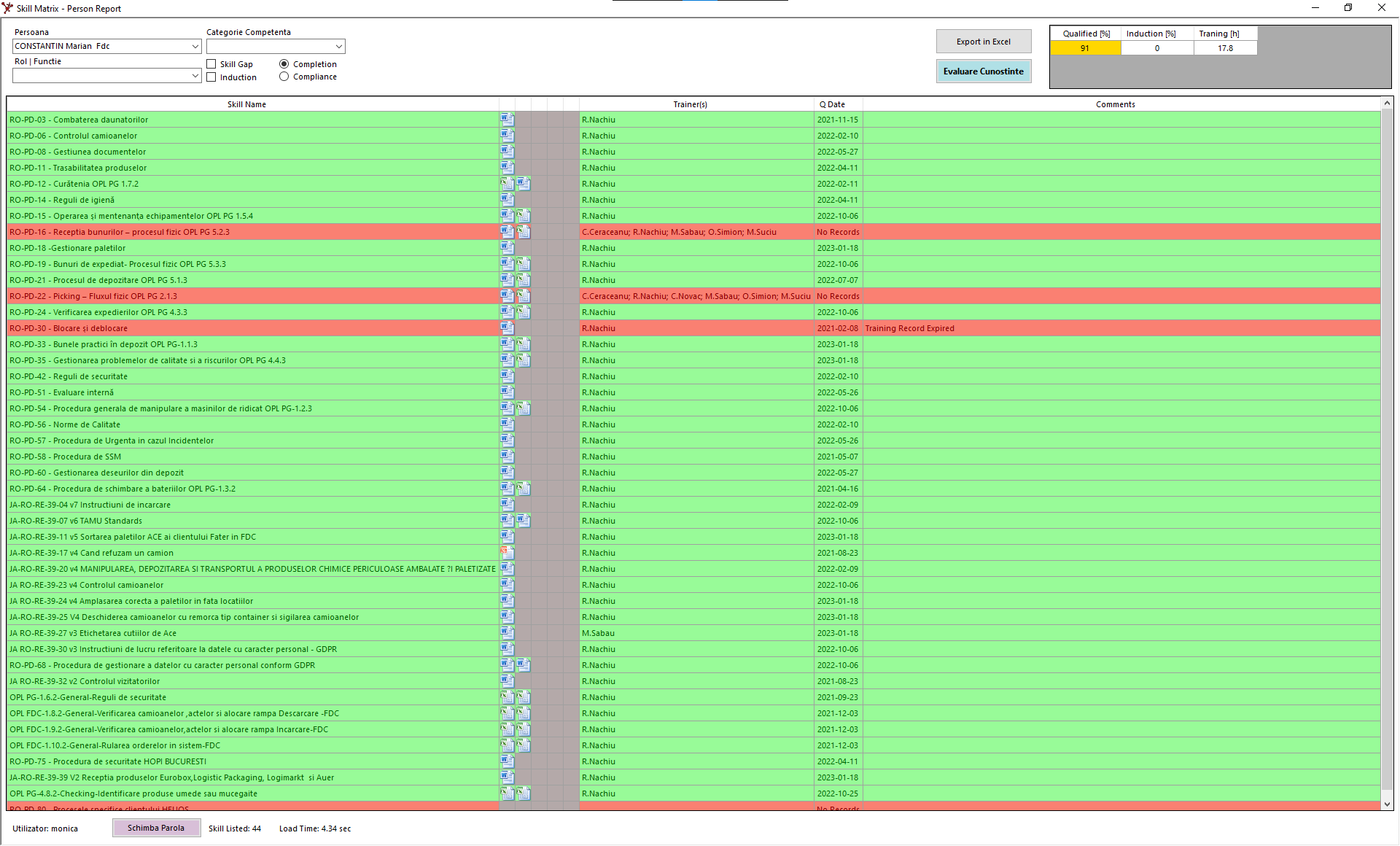The image size is (1400, 846).
Task: Open Word document icon for RO-PD-14 row
Action: (507, 200)
